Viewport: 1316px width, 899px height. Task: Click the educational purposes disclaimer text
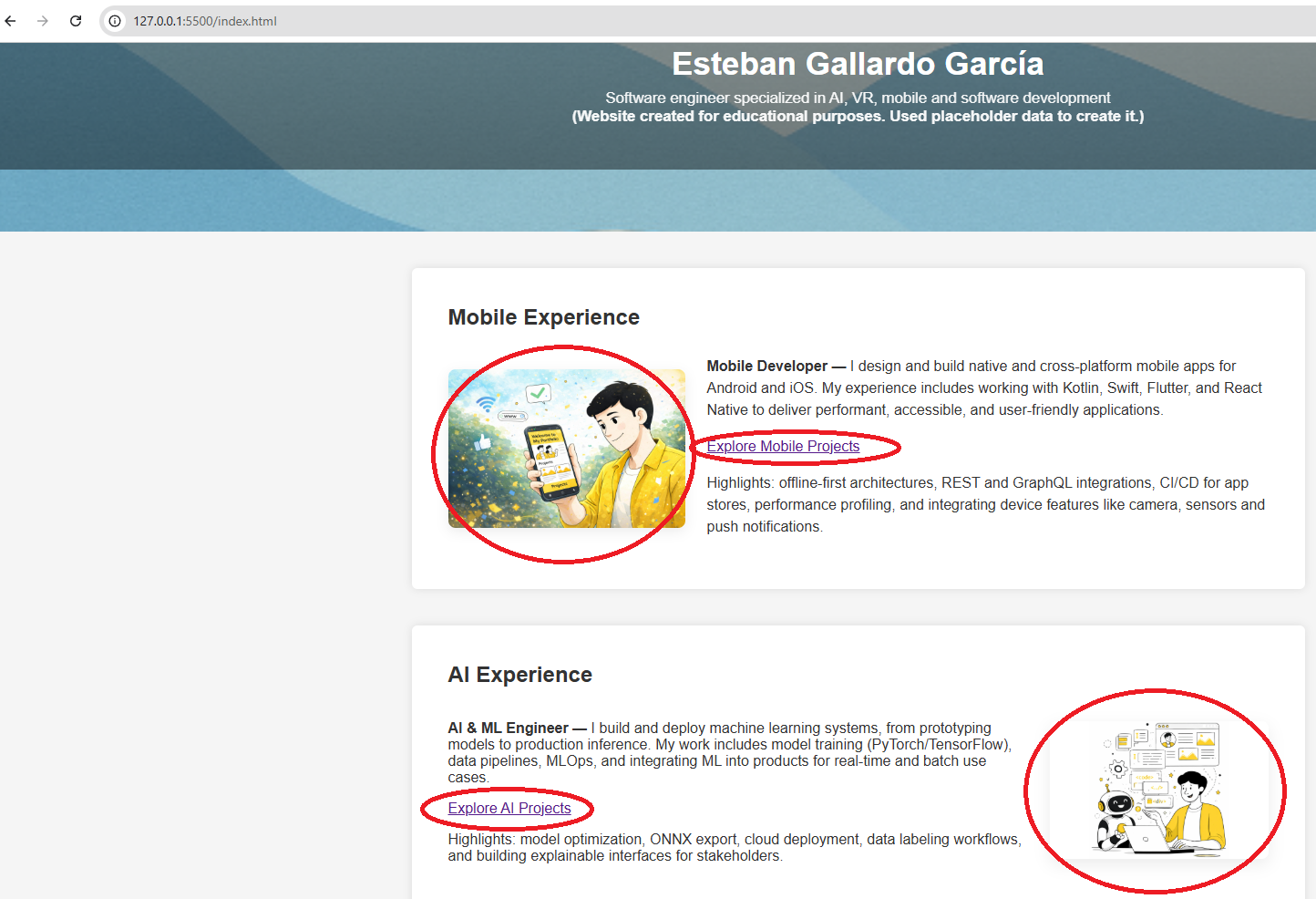(x=857, y=117)
